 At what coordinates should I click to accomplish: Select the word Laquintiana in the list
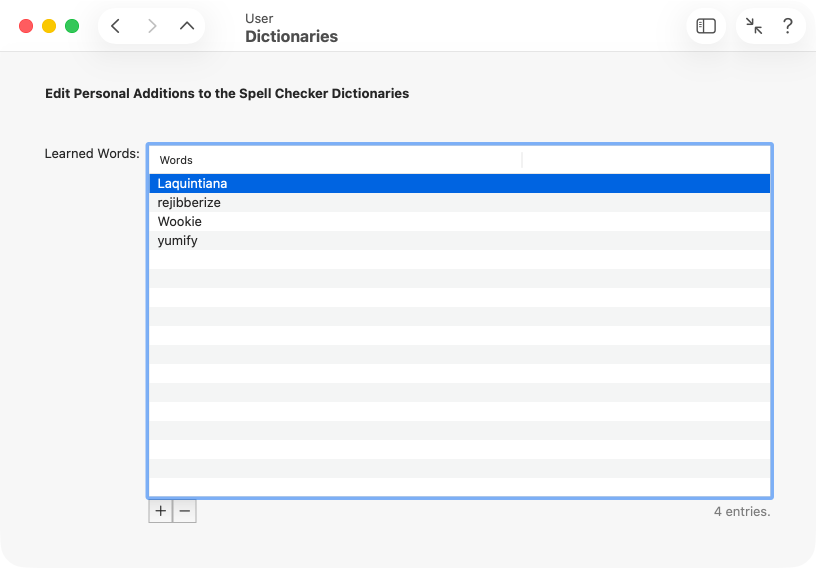tap(192, 184)
